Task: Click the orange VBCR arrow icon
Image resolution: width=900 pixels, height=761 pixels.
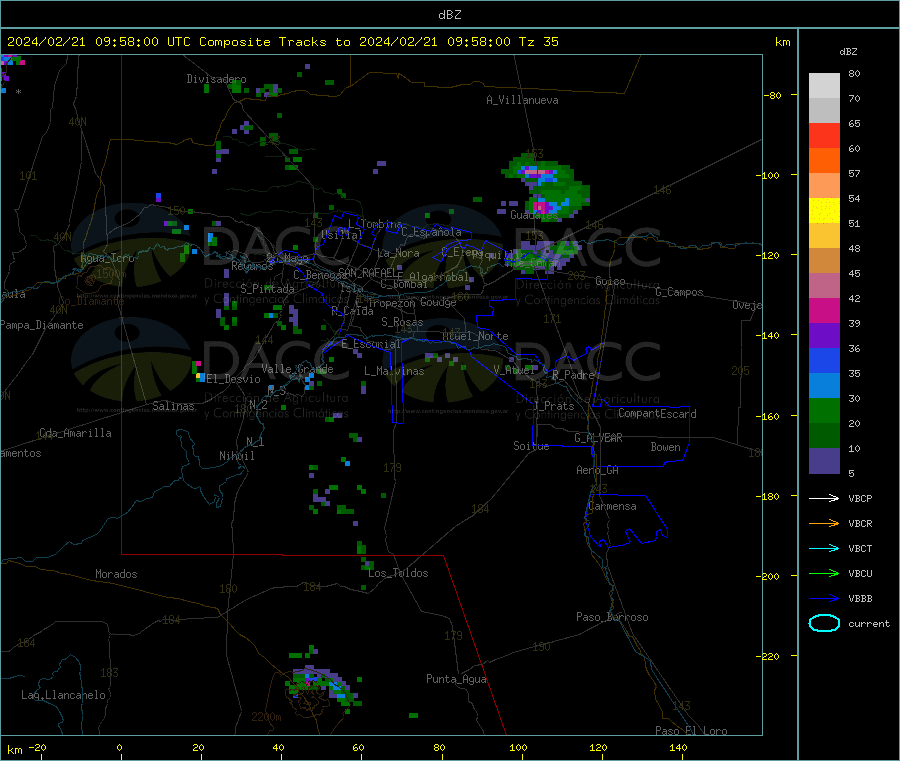Action: pyautogui.click(x=824, y=523)
